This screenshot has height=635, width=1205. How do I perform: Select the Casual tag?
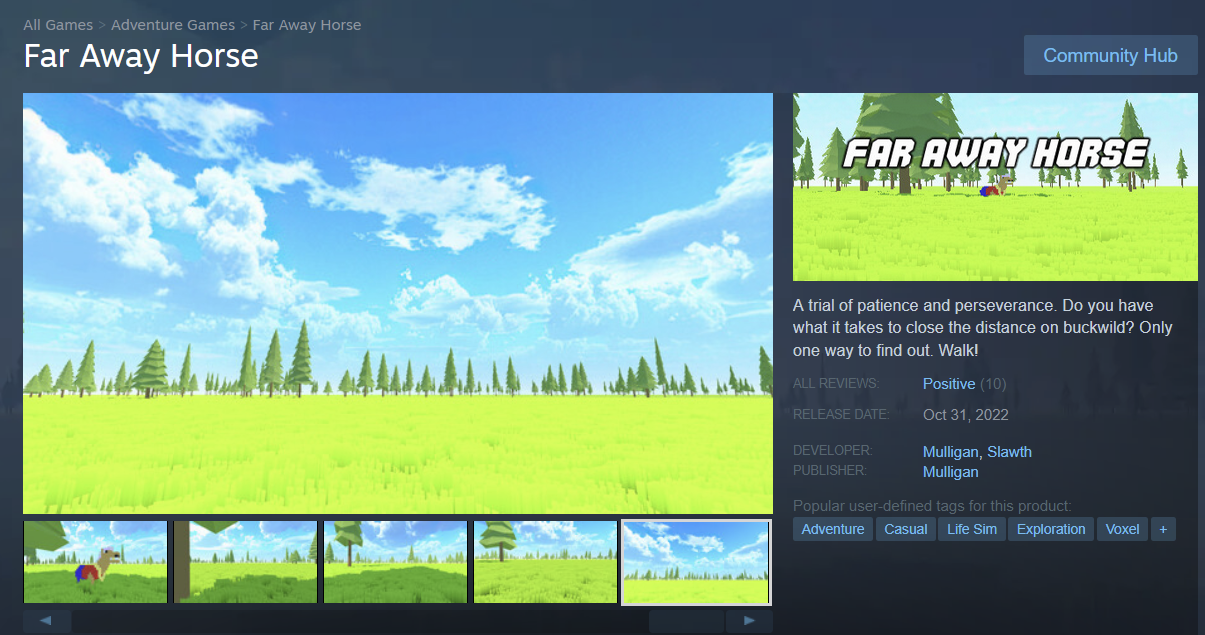click(x=906, y=529)
